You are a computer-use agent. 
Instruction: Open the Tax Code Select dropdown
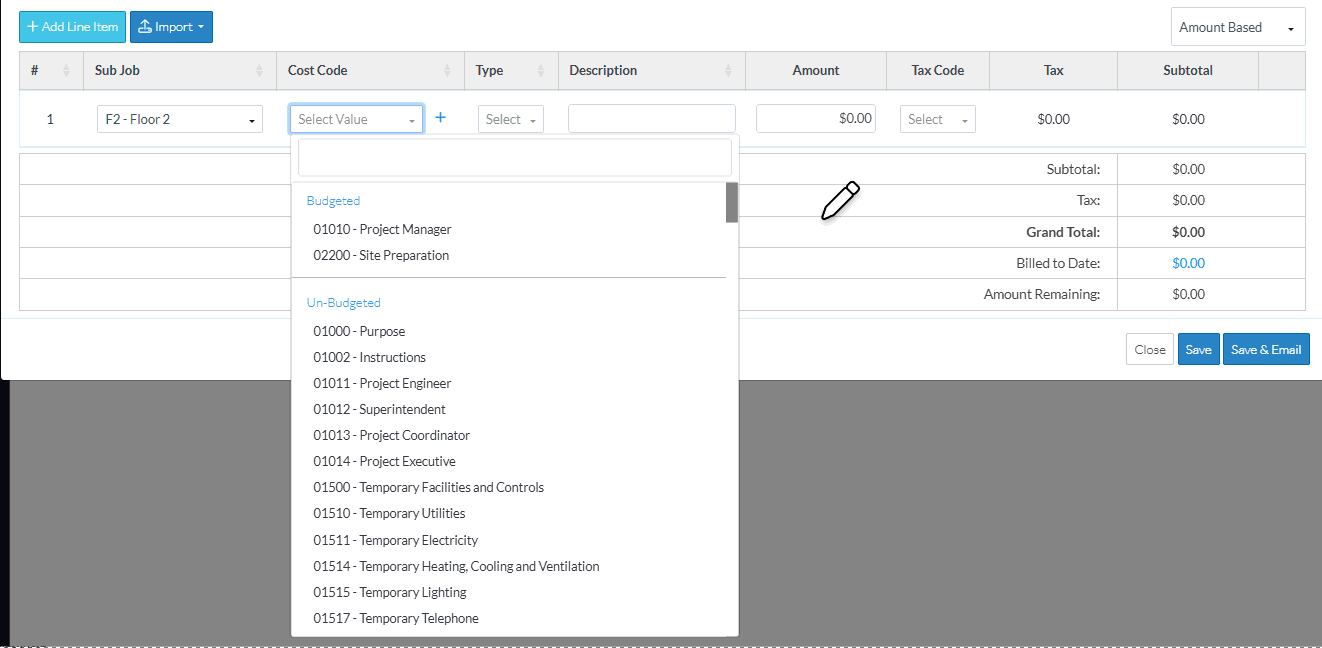[x=937, y=119]
